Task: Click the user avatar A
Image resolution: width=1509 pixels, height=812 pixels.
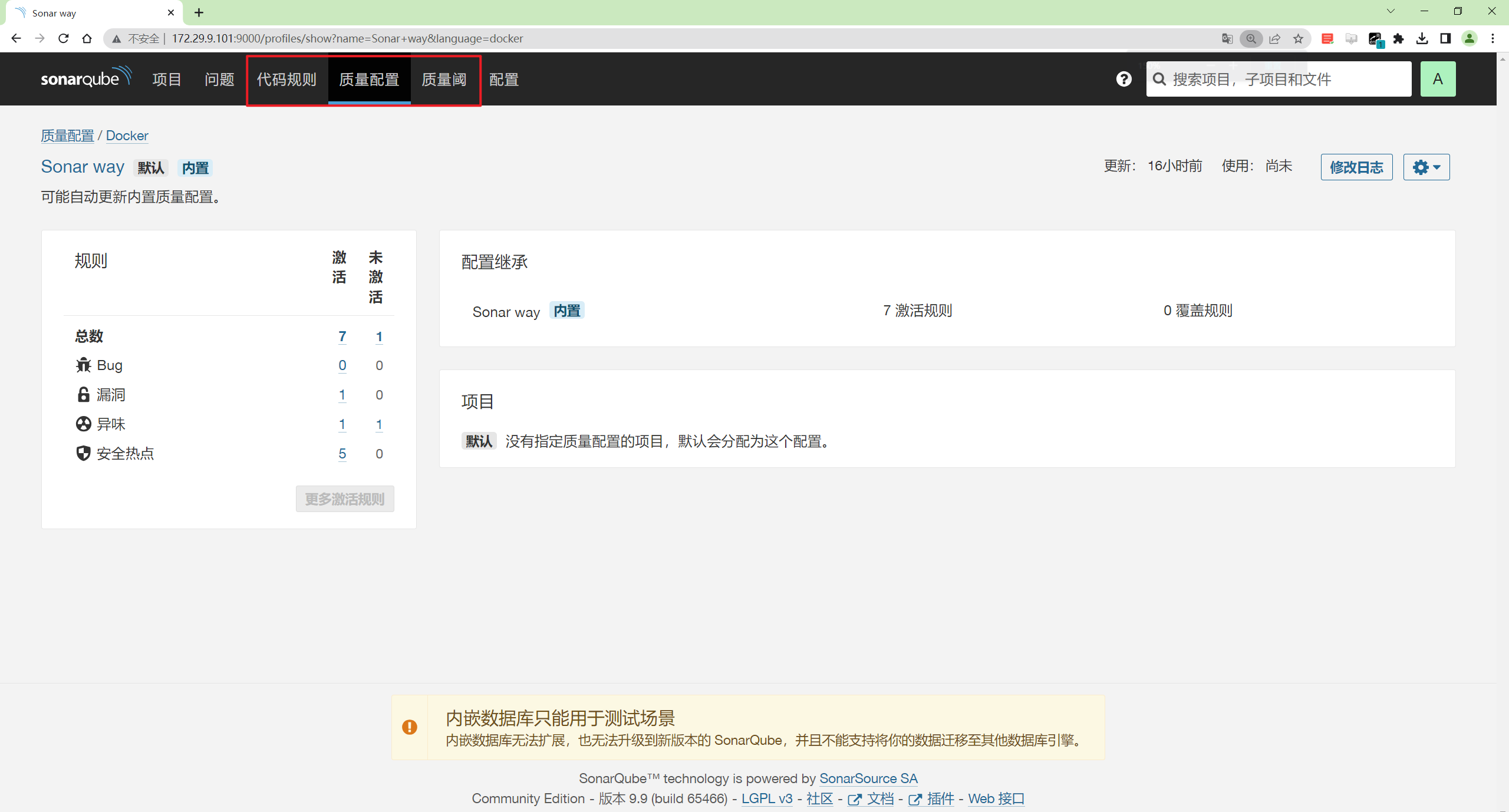Action: coord(1438,79)
